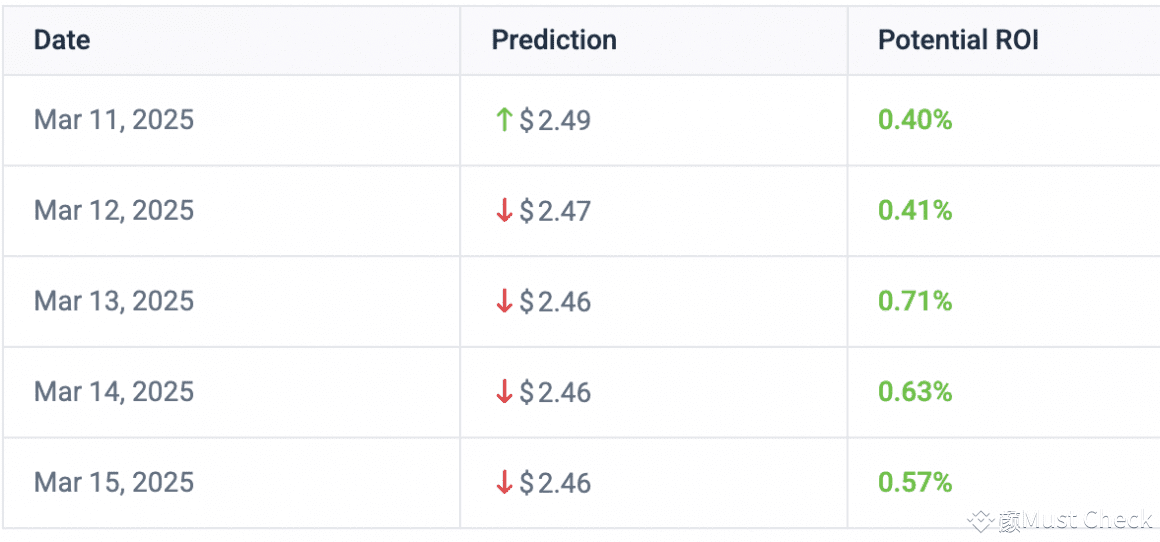
Task: Click the down arrow in the Mar 15 row
Action: (x=504, y=483)
